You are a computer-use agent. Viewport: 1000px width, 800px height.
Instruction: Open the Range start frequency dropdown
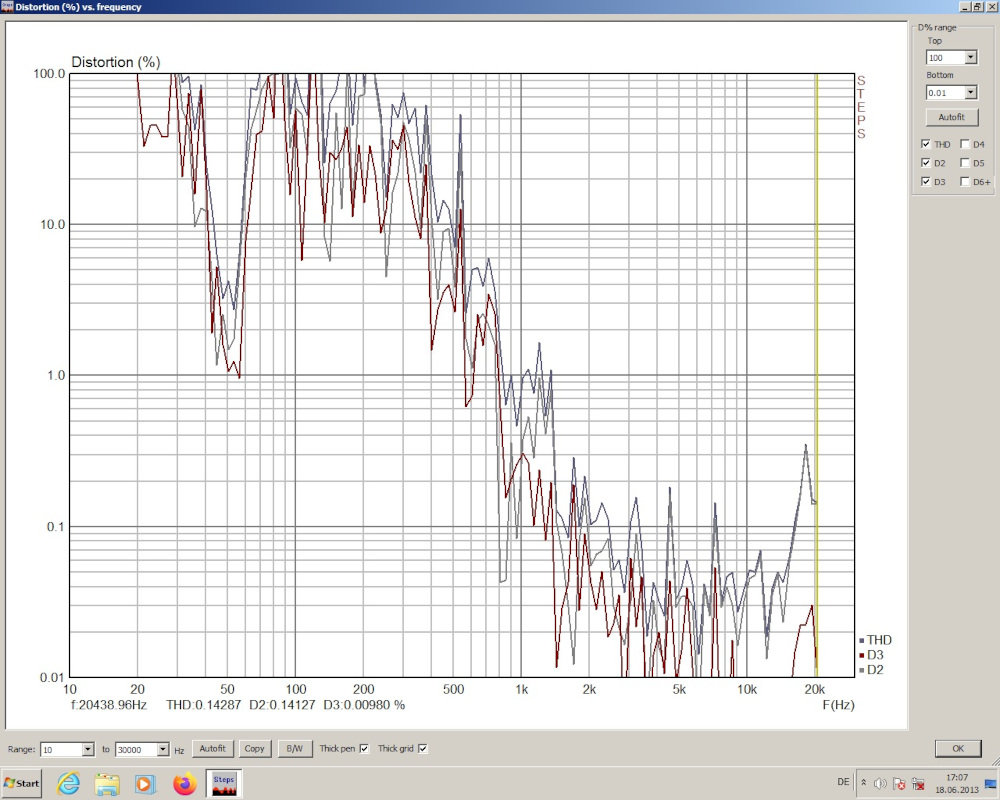click(x=88, y=749)
